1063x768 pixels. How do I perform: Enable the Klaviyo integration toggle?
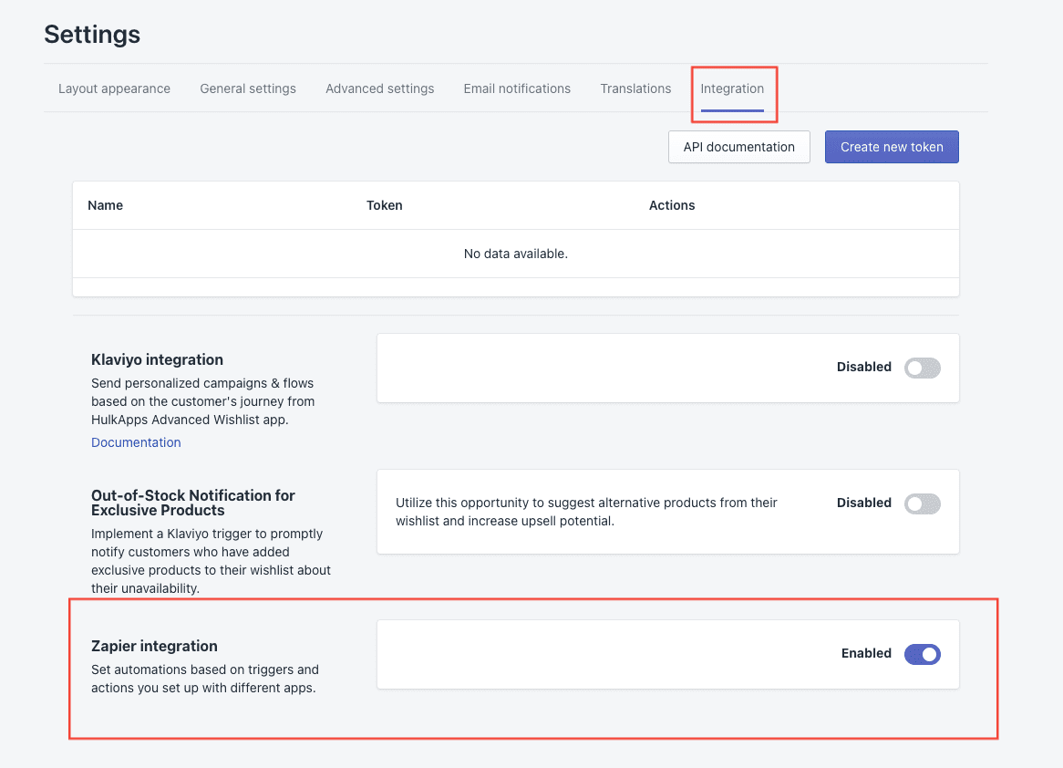pos(922,368)
